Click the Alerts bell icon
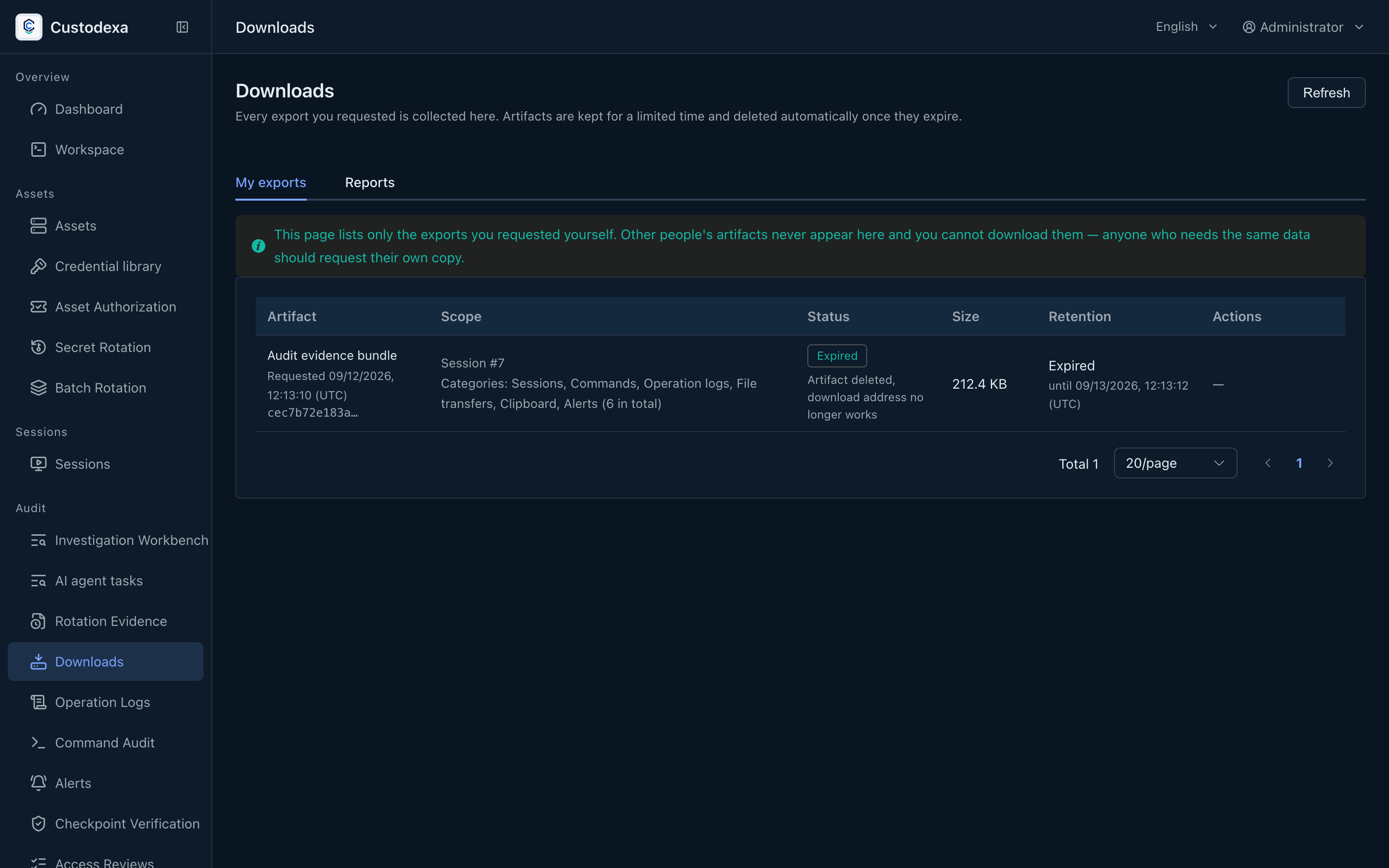This screenshot has width=1389, height=868. (x=39, y=783)
